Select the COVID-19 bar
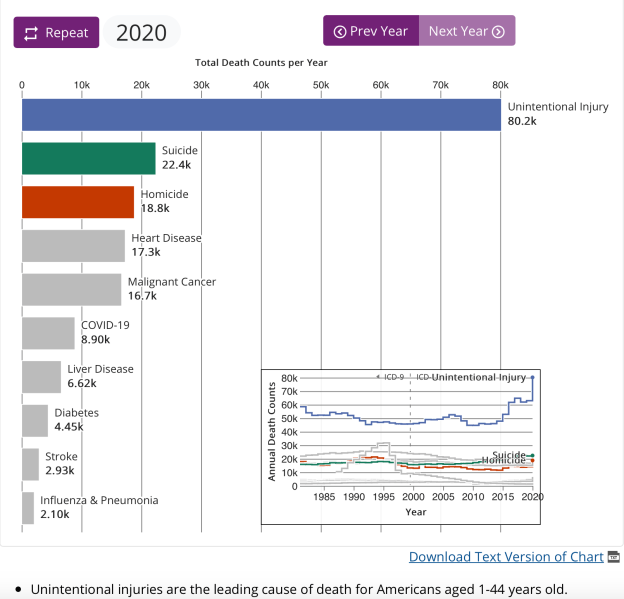This screenshot has height=599, width=624. (x=48, y=333)
